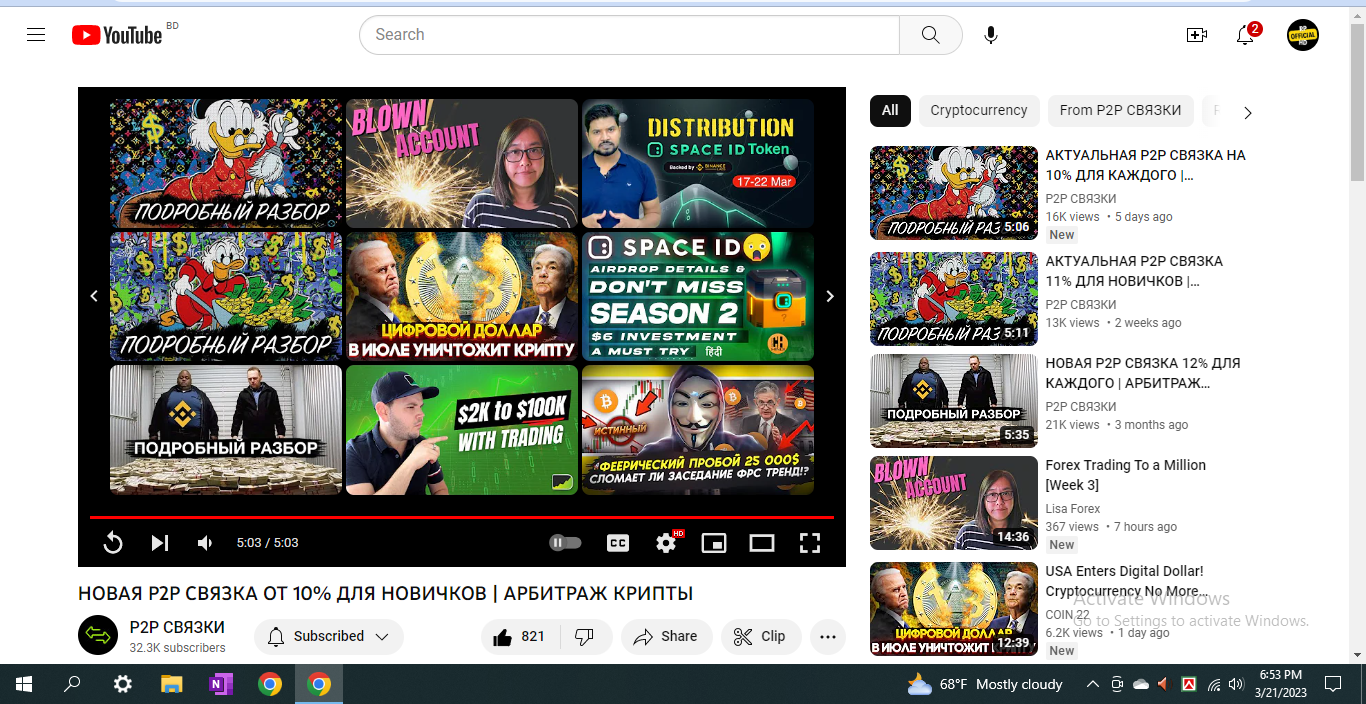Open endscreen Blown Account video
The image size is (1366, 704).
pos(462,163)
